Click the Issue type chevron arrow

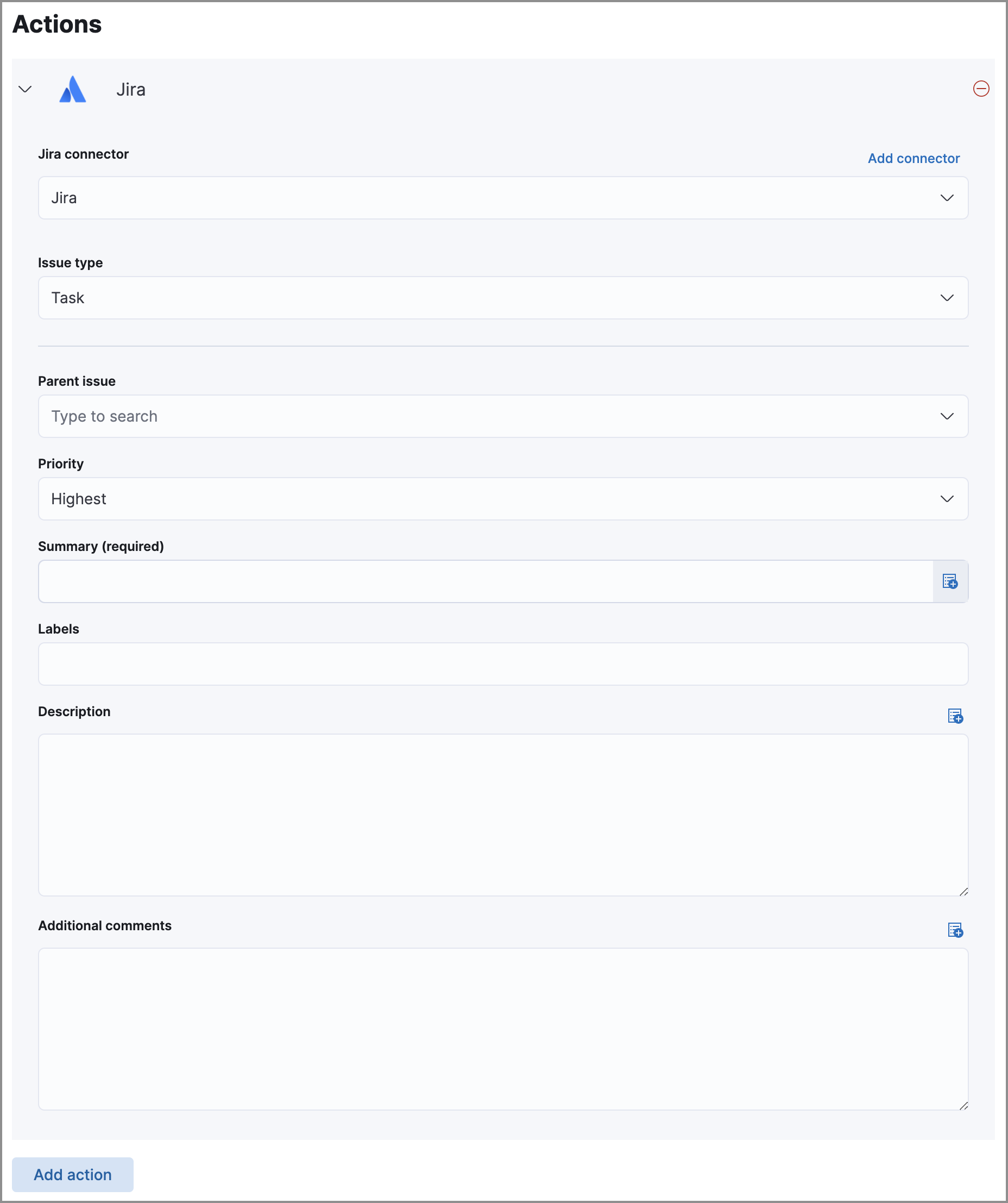coord(946,297)
